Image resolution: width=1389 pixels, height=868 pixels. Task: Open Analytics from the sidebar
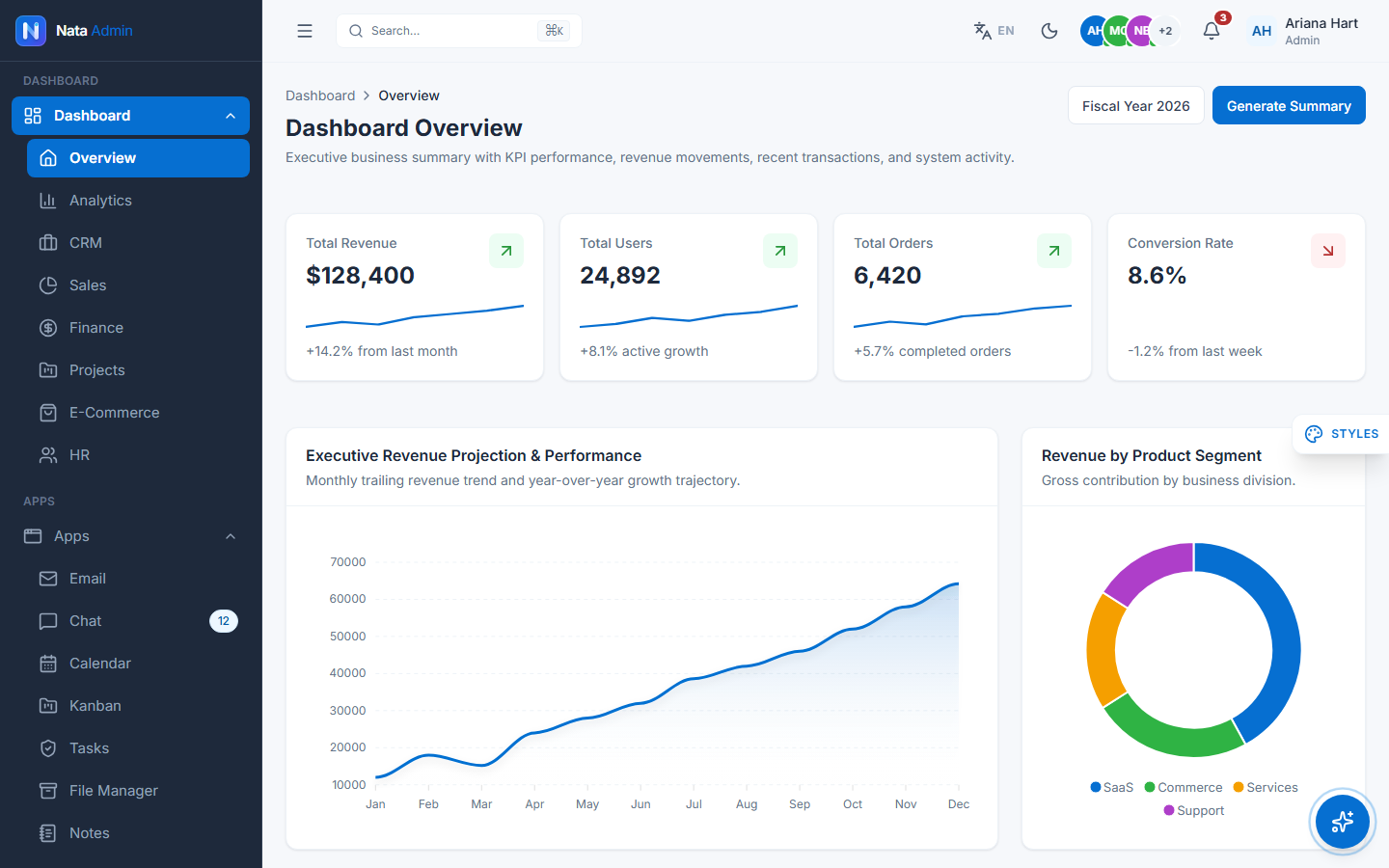click(x=138, y=201)
